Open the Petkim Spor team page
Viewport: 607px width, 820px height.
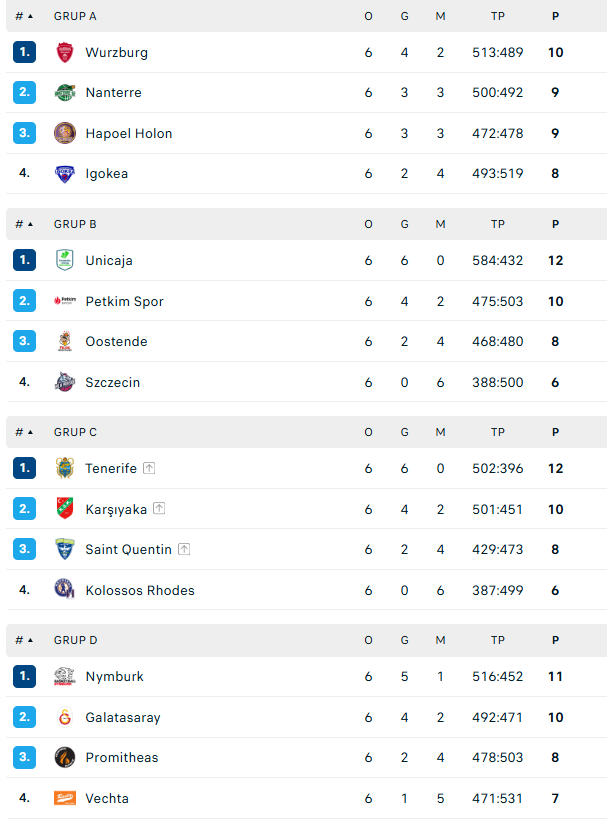tap(124, 301)
